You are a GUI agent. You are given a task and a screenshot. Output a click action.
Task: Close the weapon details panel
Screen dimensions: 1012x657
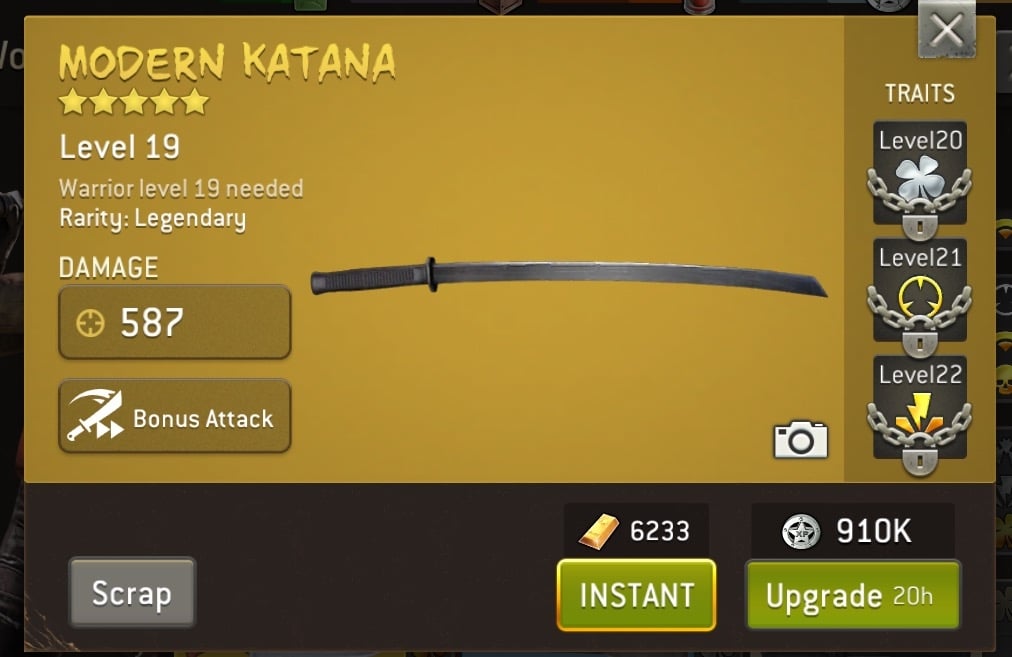click(947, 30)
